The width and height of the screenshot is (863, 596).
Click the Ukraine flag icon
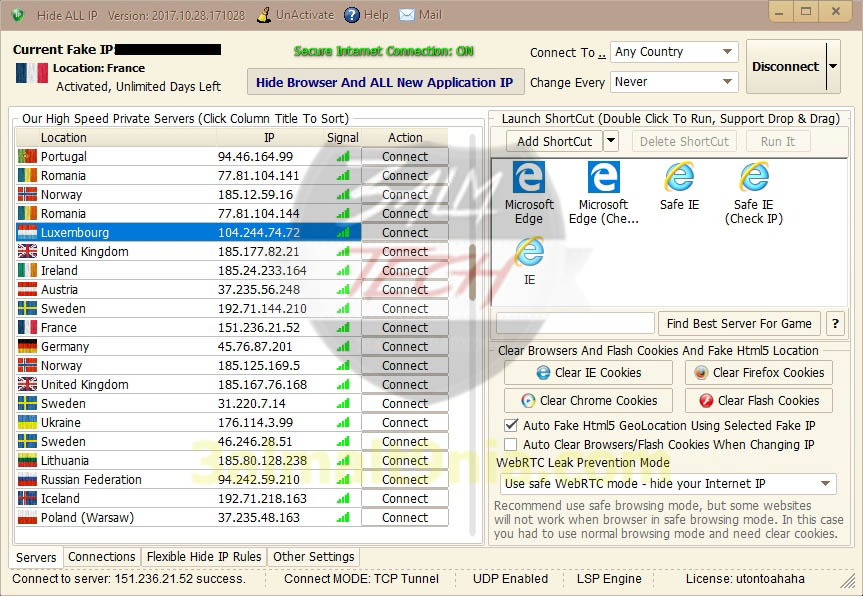click(27, 422)
